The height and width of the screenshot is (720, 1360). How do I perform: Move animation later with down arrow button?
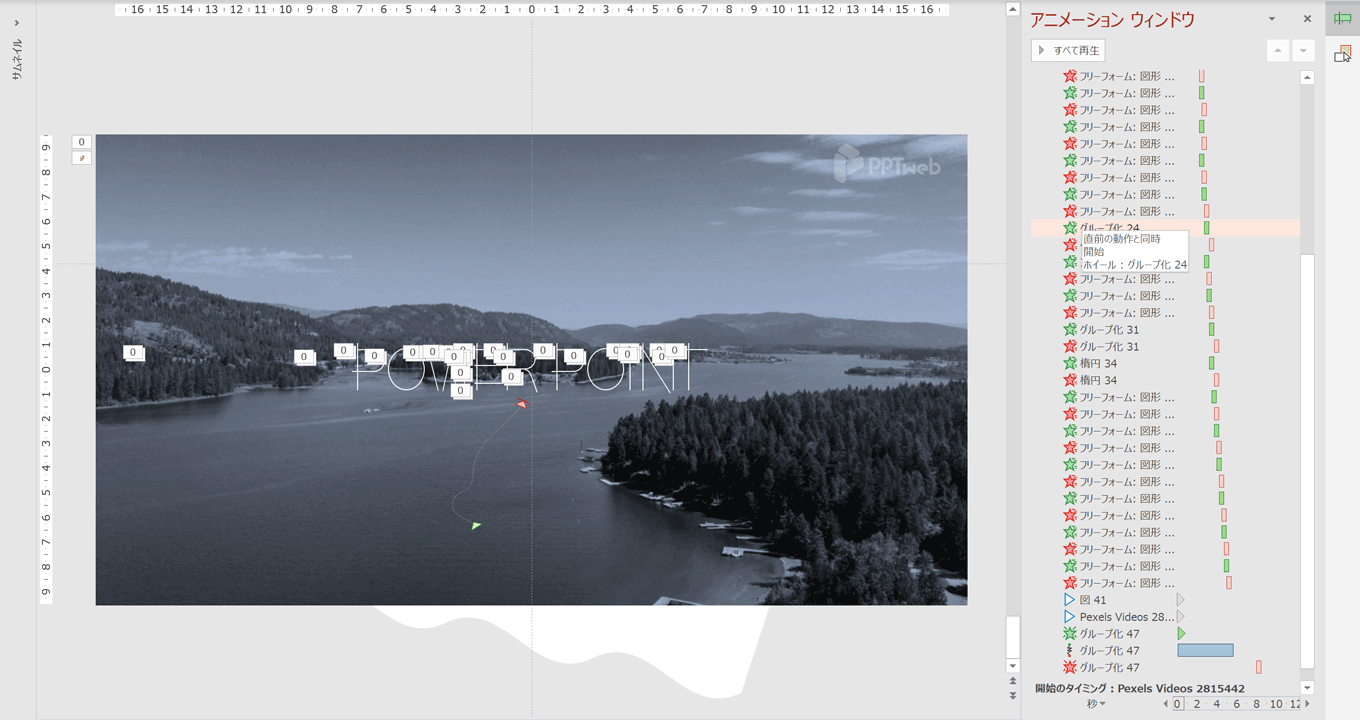coord(1303,51)
